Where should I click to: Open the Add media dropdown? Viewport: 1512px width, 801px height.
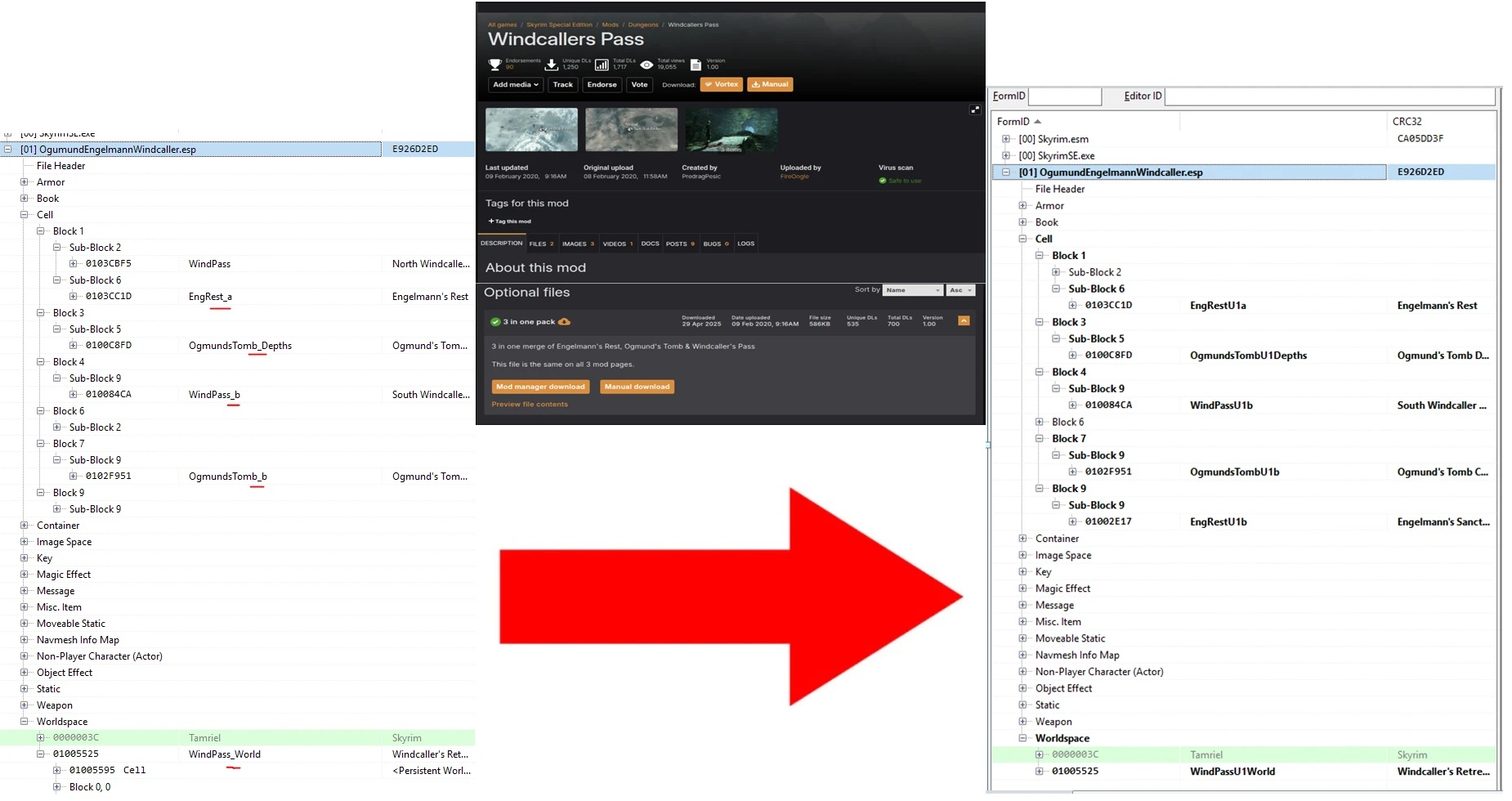(x=516, y=84)
